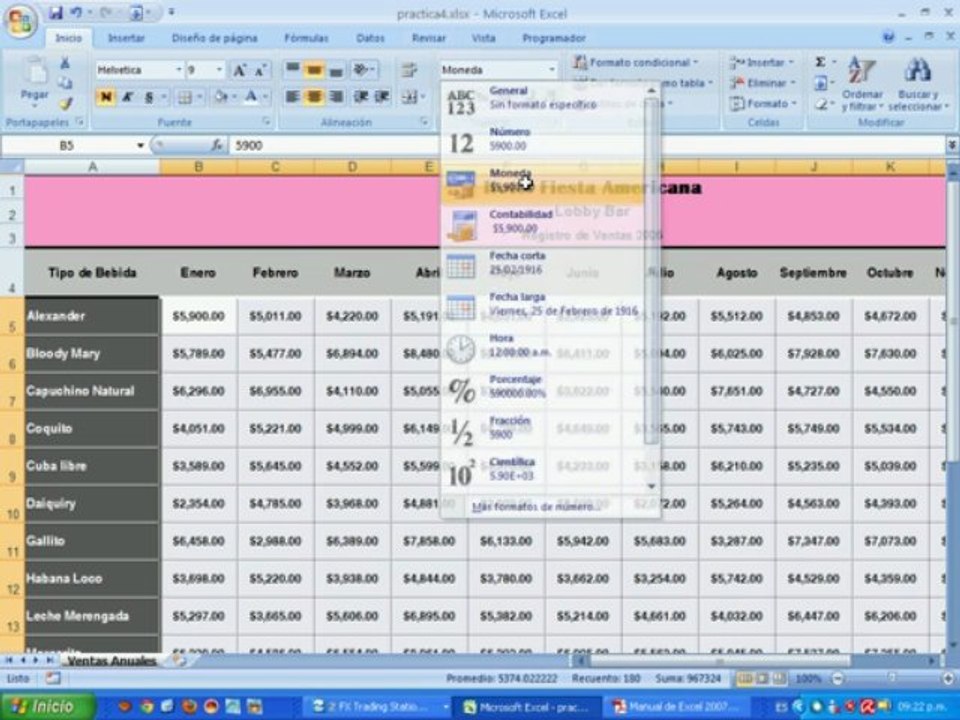Click the Clear eraser icon
Screen dimensions: 960x720
pos(820,104)
